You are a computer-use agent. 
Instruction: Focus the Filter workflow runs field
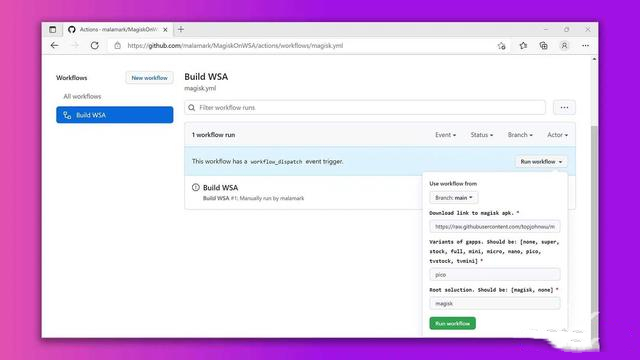(x=365, y=107)
